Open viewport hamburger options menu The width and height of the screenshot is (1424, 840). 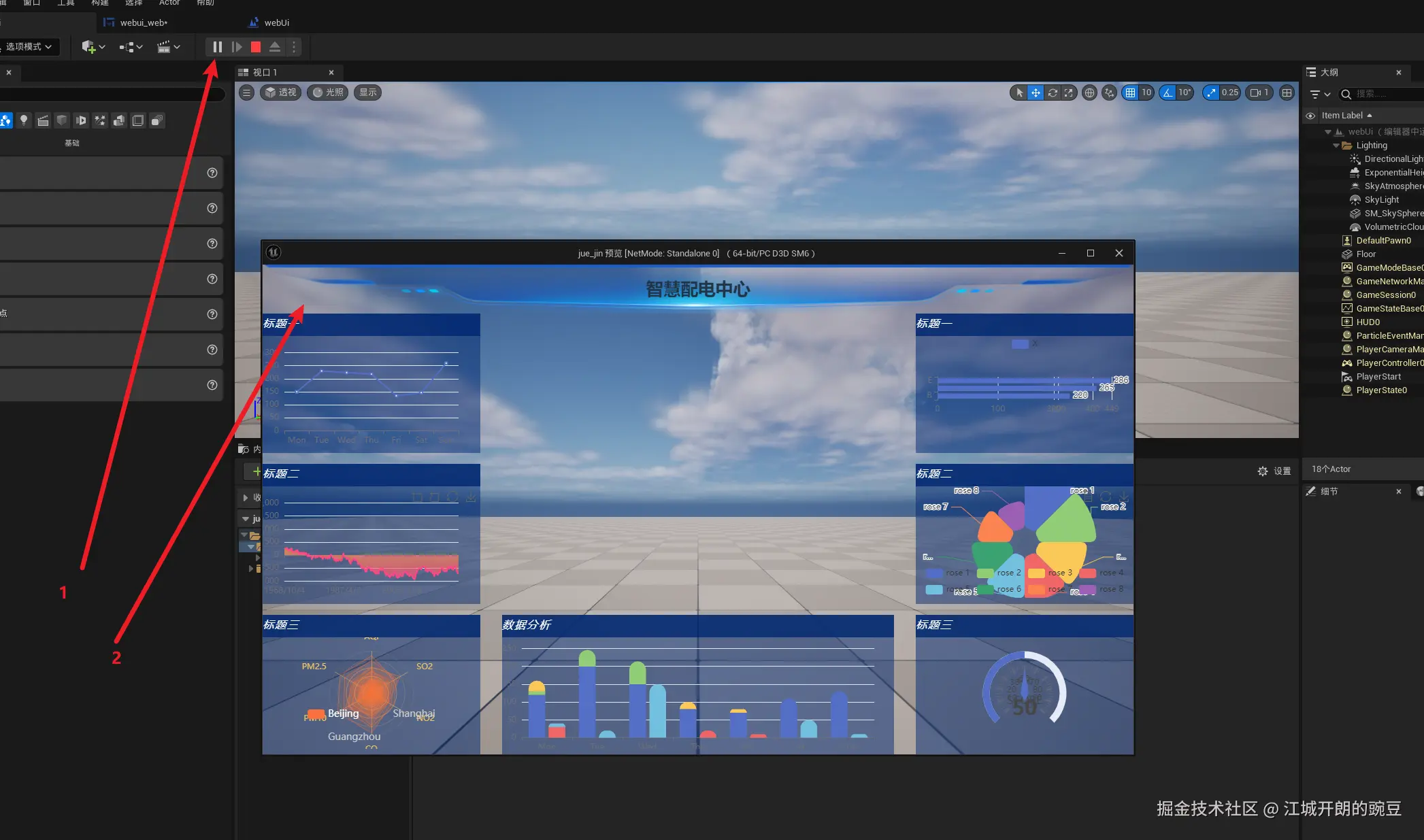247,93
